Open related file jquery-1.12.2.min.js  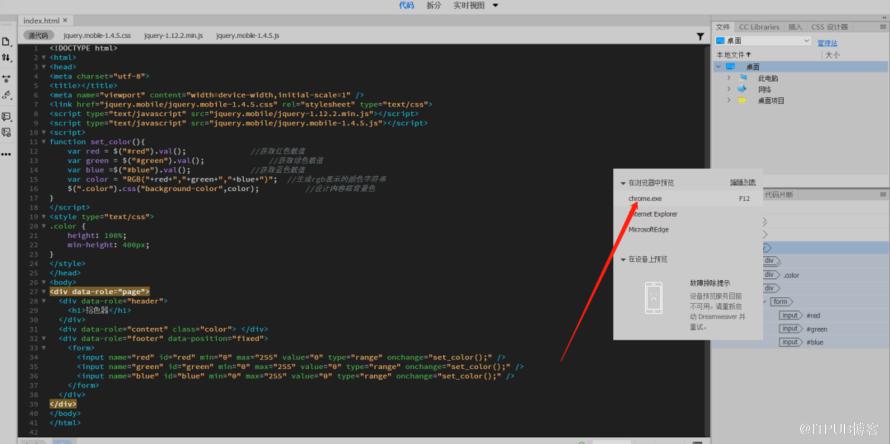(x=173, y=35)
